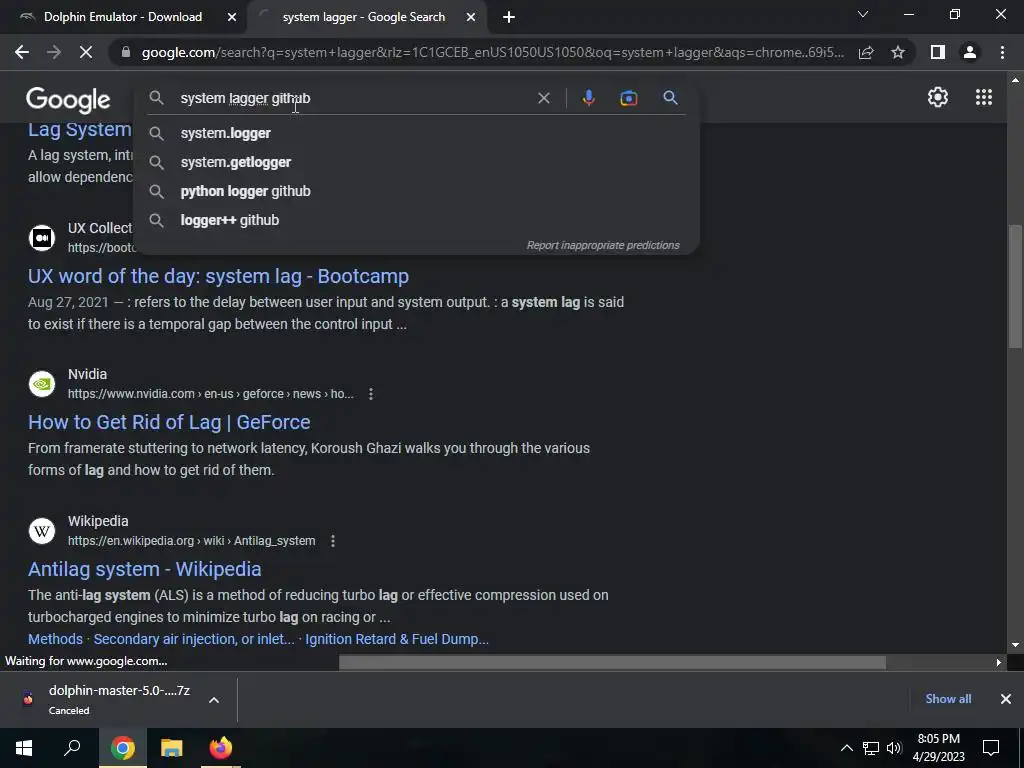
Task: Expand dolphin-master download options arrow
Action: click(214, 700)
